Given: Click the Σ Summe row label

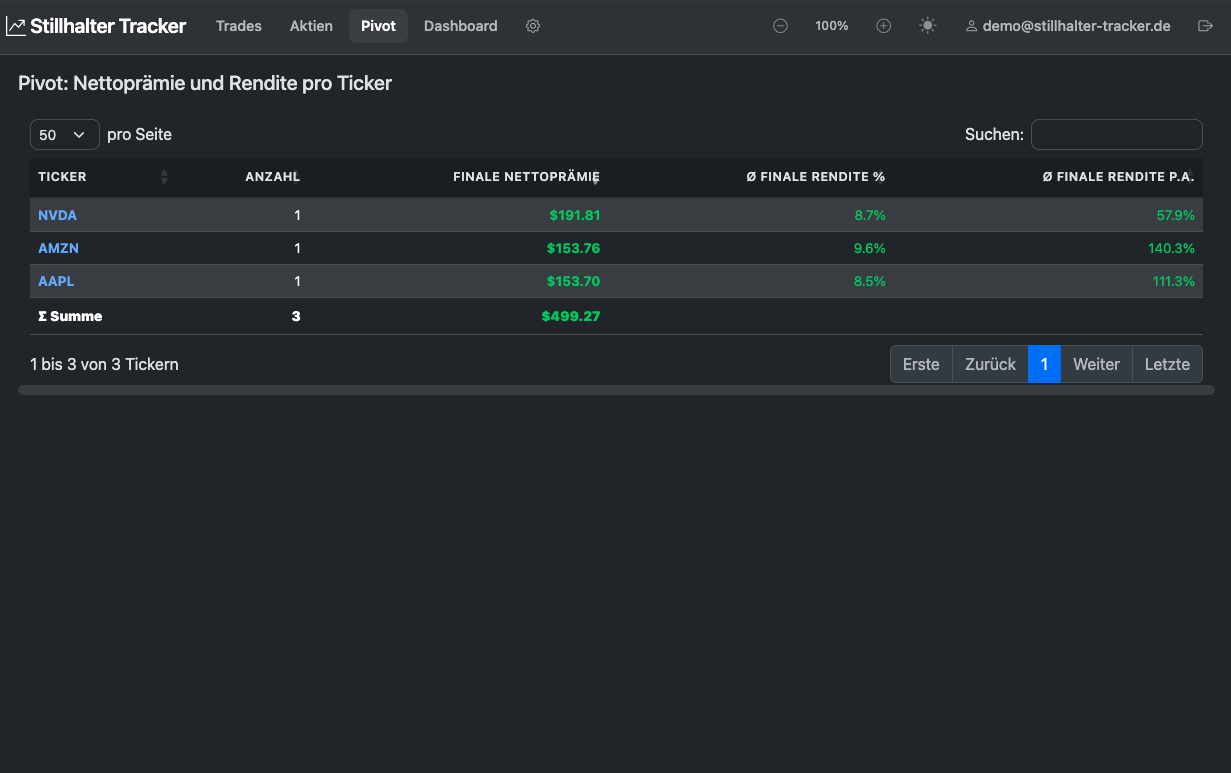Looking at the screenshot, I should [70, 316].
